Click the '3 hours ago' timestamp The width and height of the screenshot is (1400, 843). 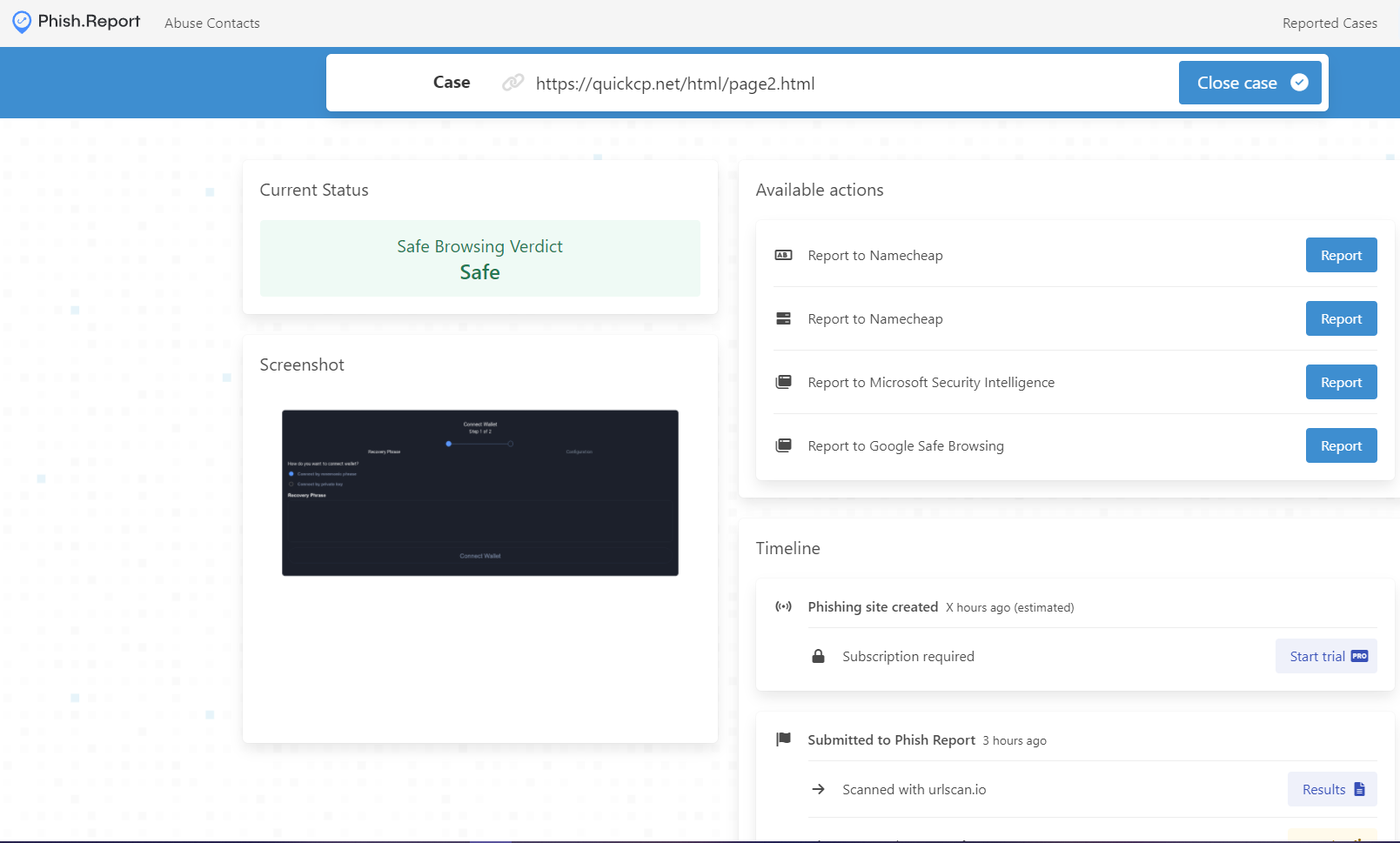click(x=1015, y=740)
